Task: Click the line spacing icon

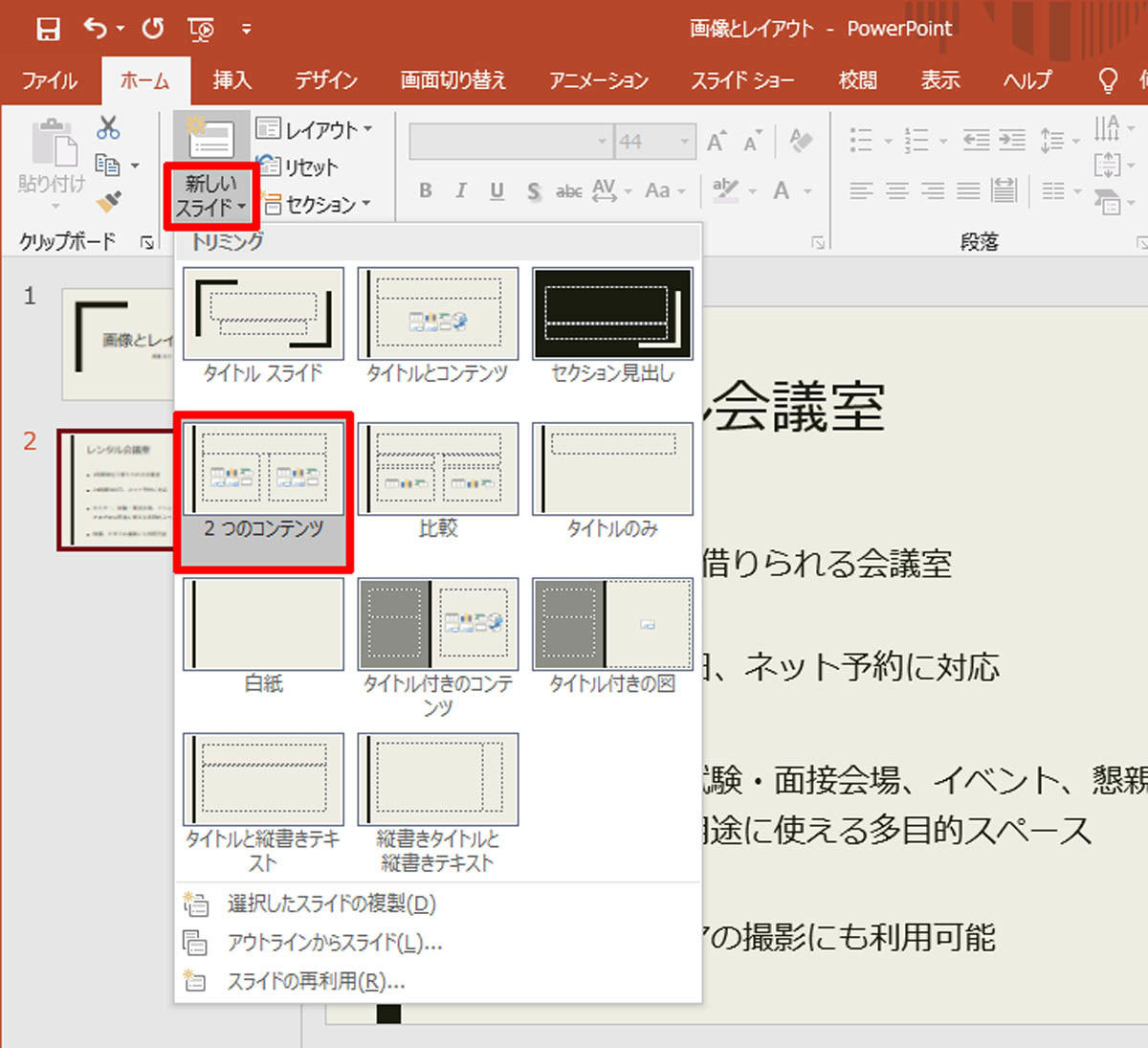Action: [1052, 141]
